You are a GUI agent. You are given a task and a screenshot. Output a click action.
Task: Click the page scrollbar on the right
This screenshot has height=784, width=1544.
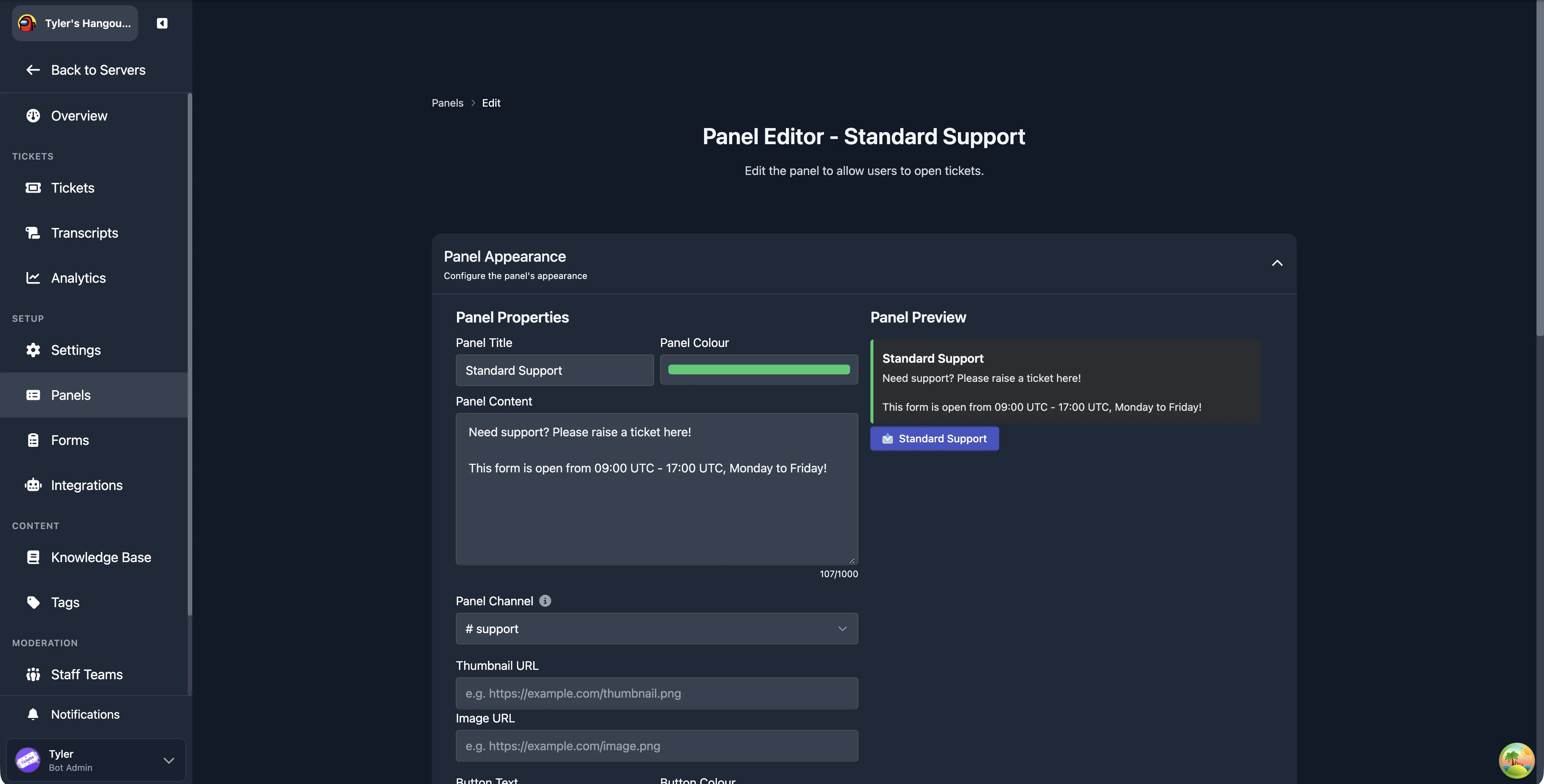1539,168
